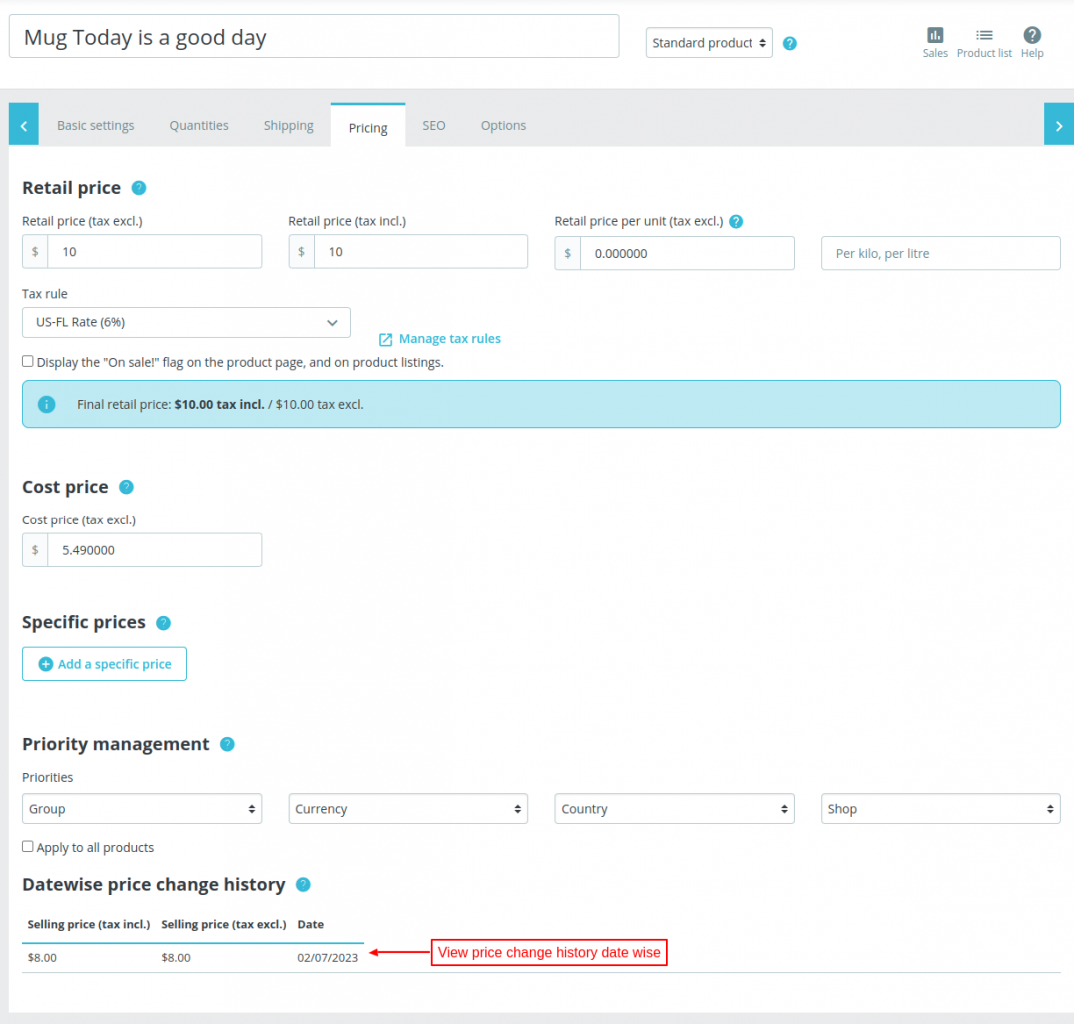Open the Shop priority dropdown
1074x1024 pixels.
[x=940, y=809]
